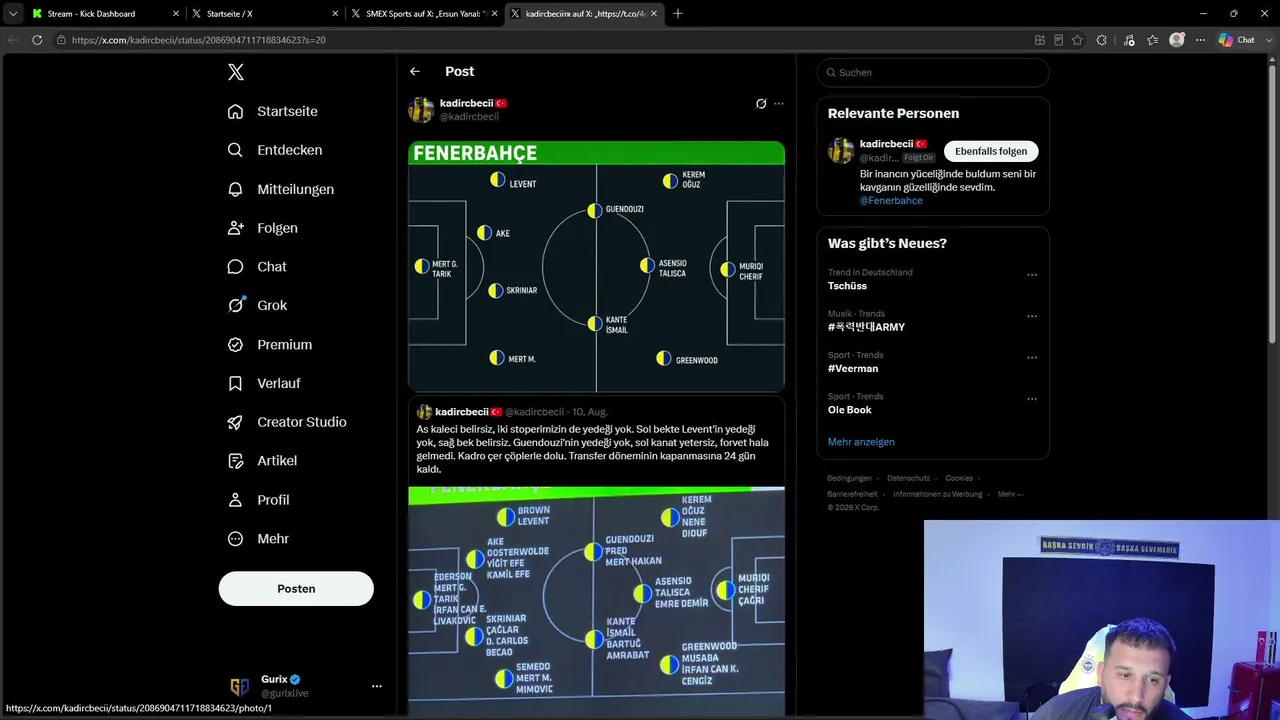The width and height of the screenshot is (1280, 720).
Task: Reload the page with the refresh icon
Action: pos(37,40)
